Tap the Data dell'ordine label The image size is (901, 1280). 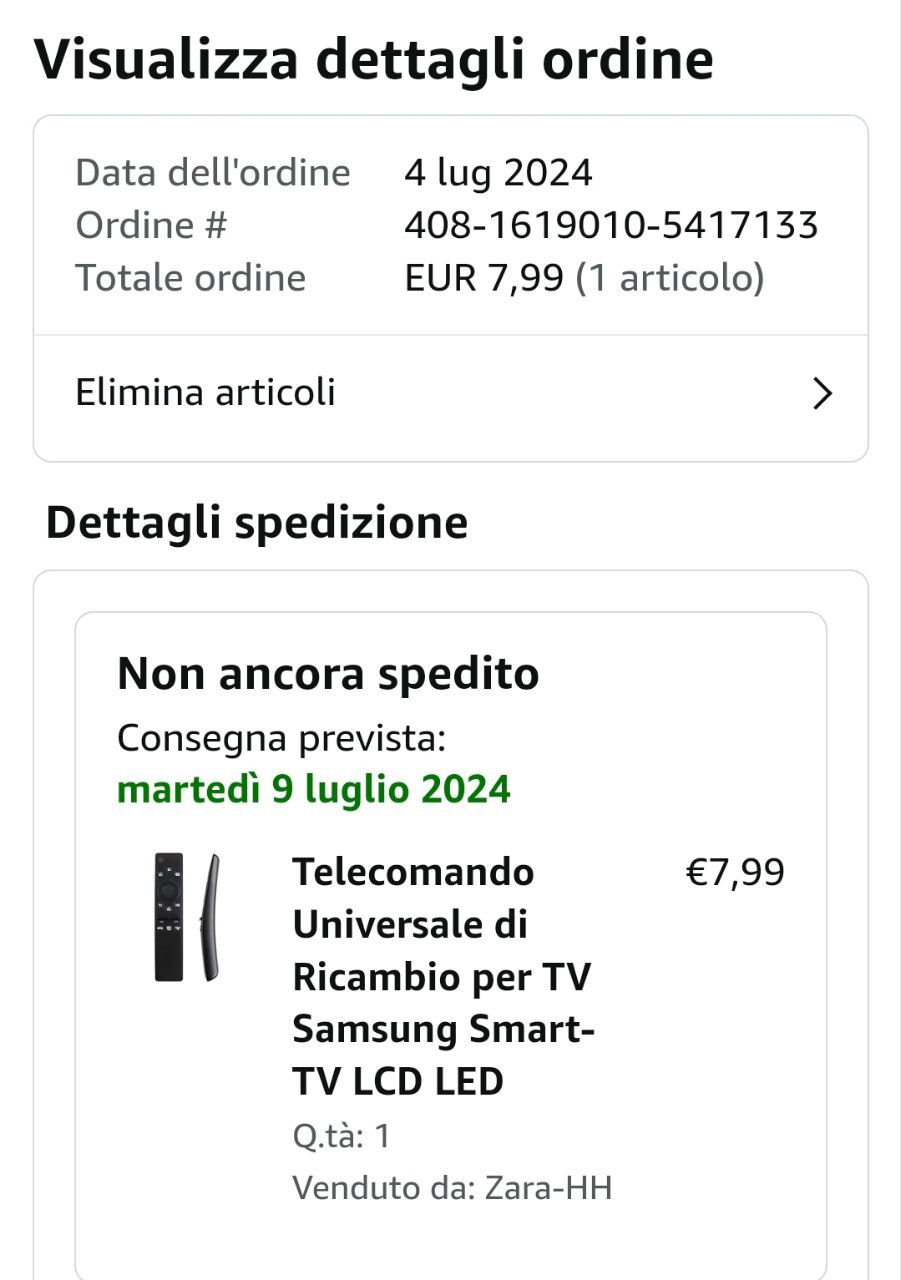(x=213, y=173)
